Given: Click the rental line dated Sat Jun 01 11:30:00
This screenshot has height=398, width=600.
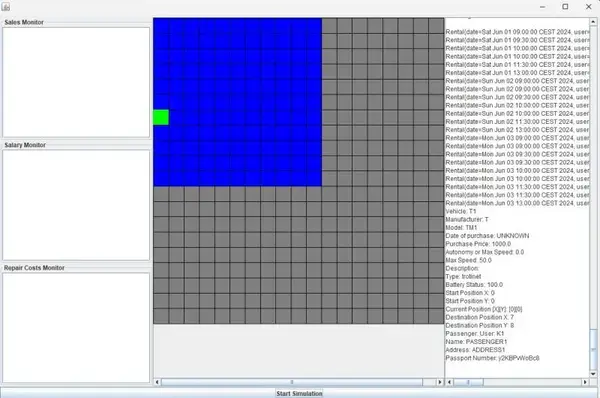Looking at the screenshot, I should coord(517,64).
